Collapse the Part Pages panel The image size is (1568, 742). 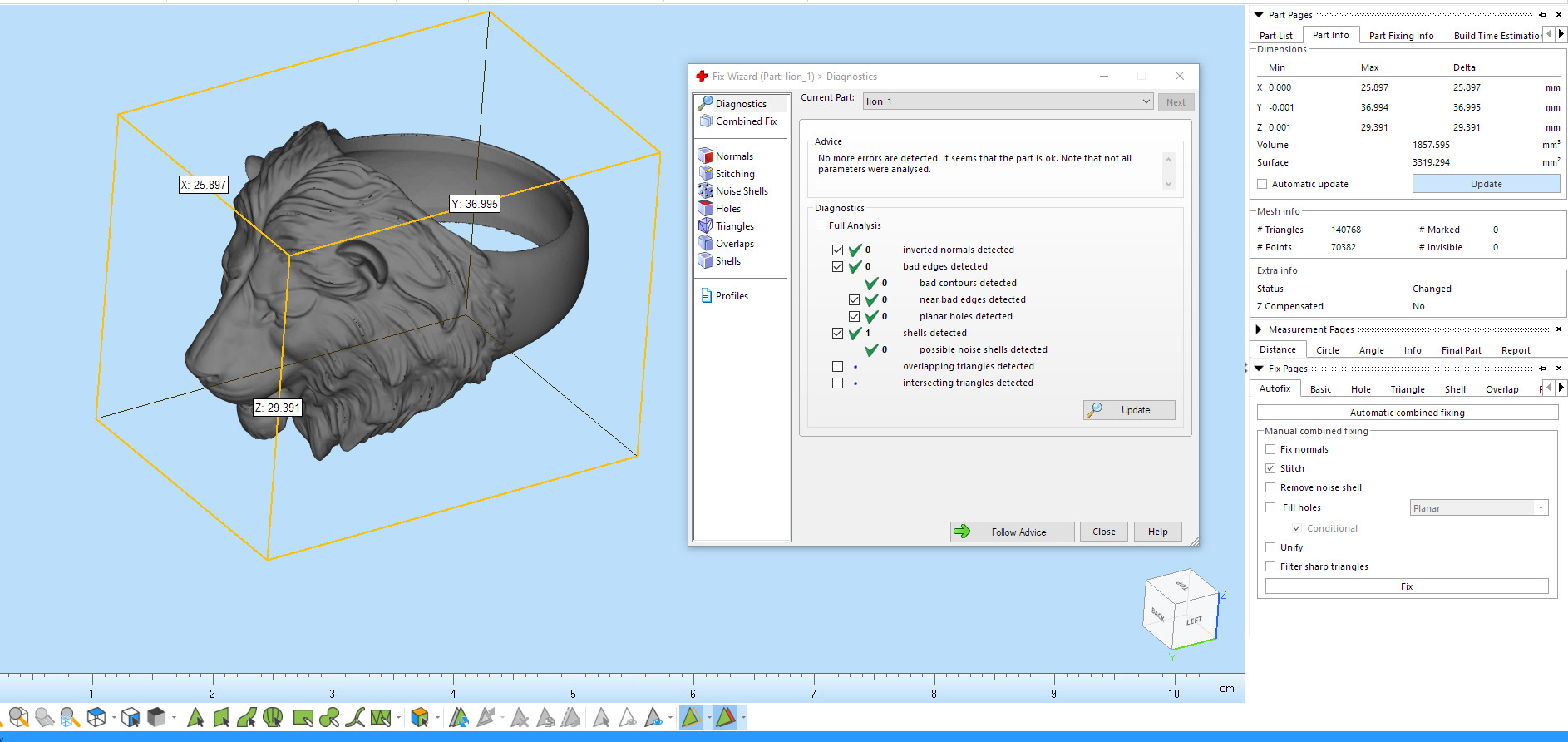(x=1259, y=15)
